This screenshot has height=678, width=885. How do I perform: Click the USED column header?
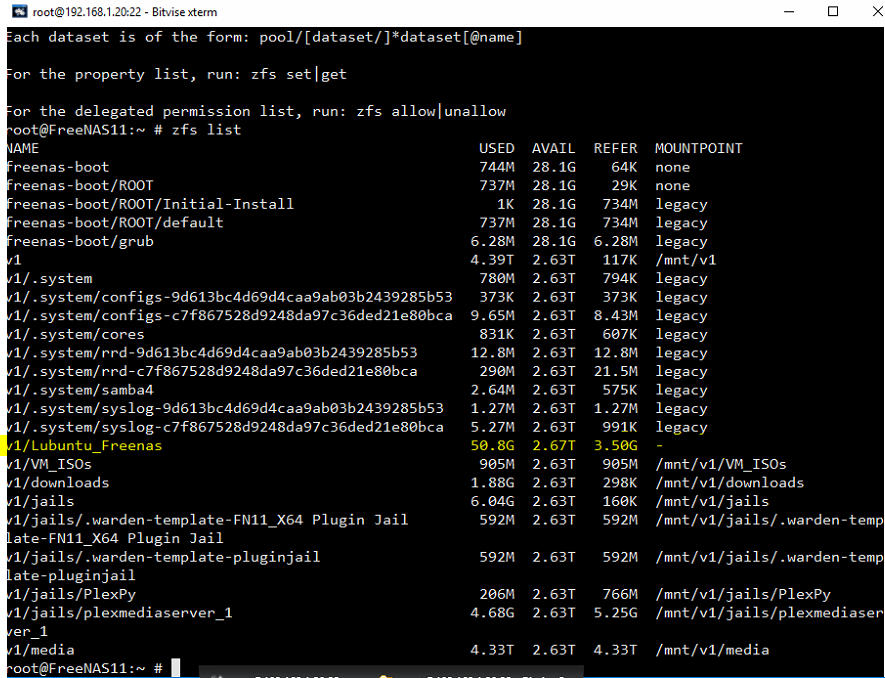click(497, 148)
